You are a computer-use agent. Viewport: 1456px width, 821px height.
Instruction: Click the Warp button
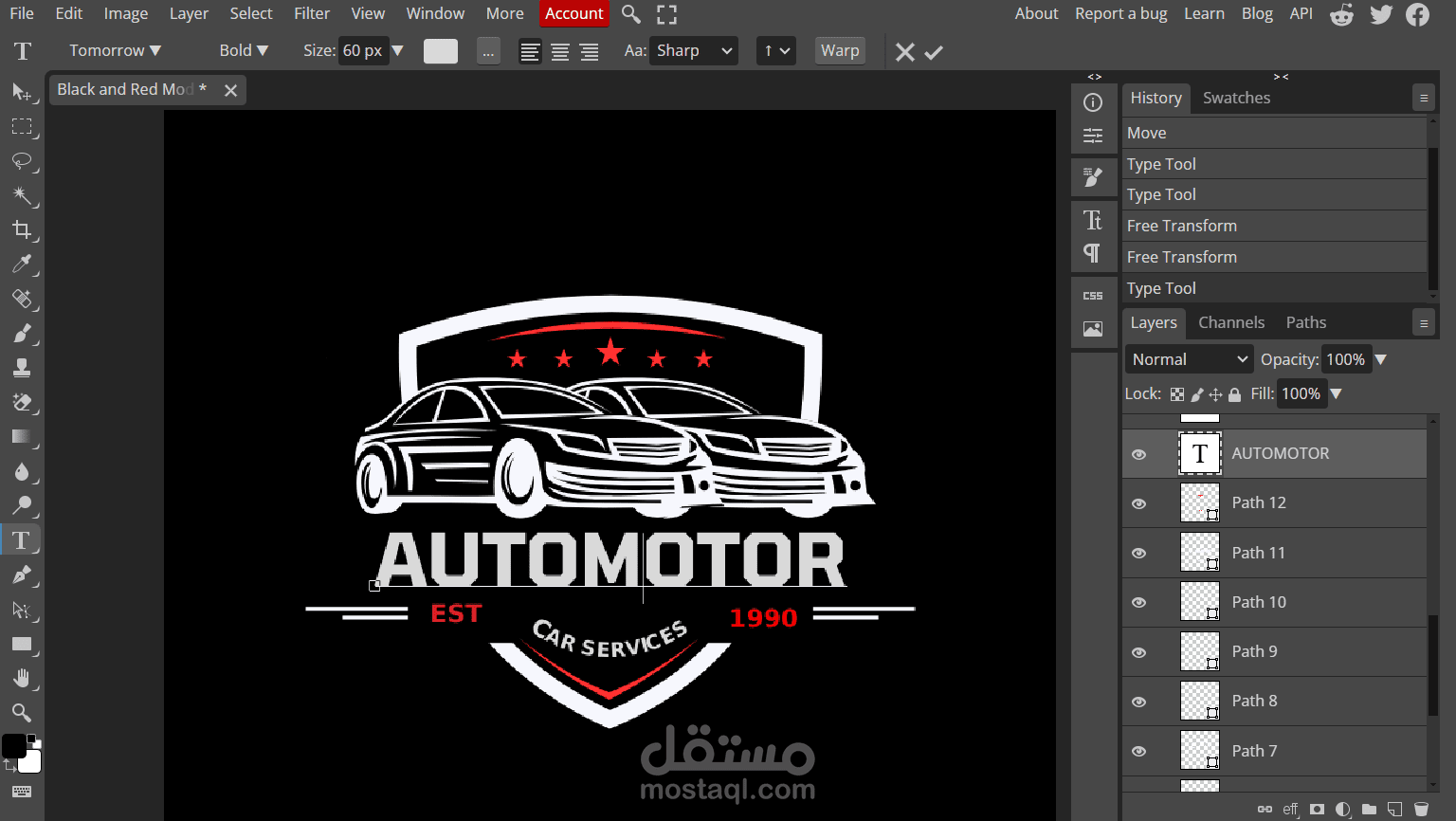[x=840, y=51]
